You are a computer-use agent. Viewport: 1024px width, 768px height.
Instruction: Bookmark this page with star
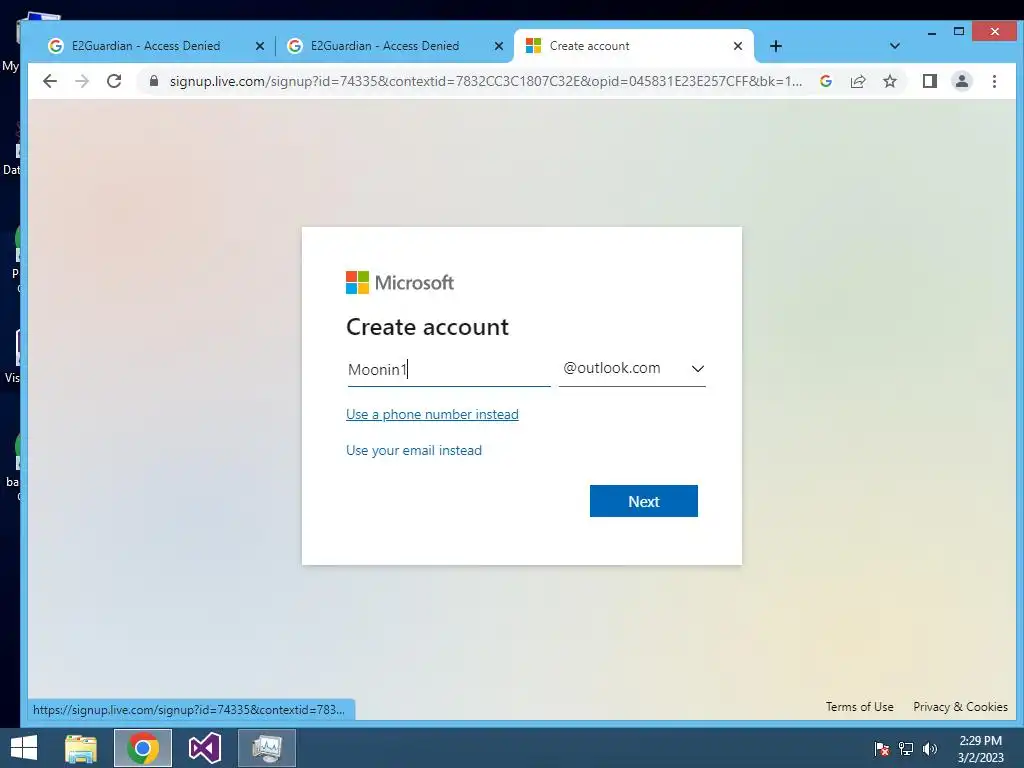(x=889, y=81)
